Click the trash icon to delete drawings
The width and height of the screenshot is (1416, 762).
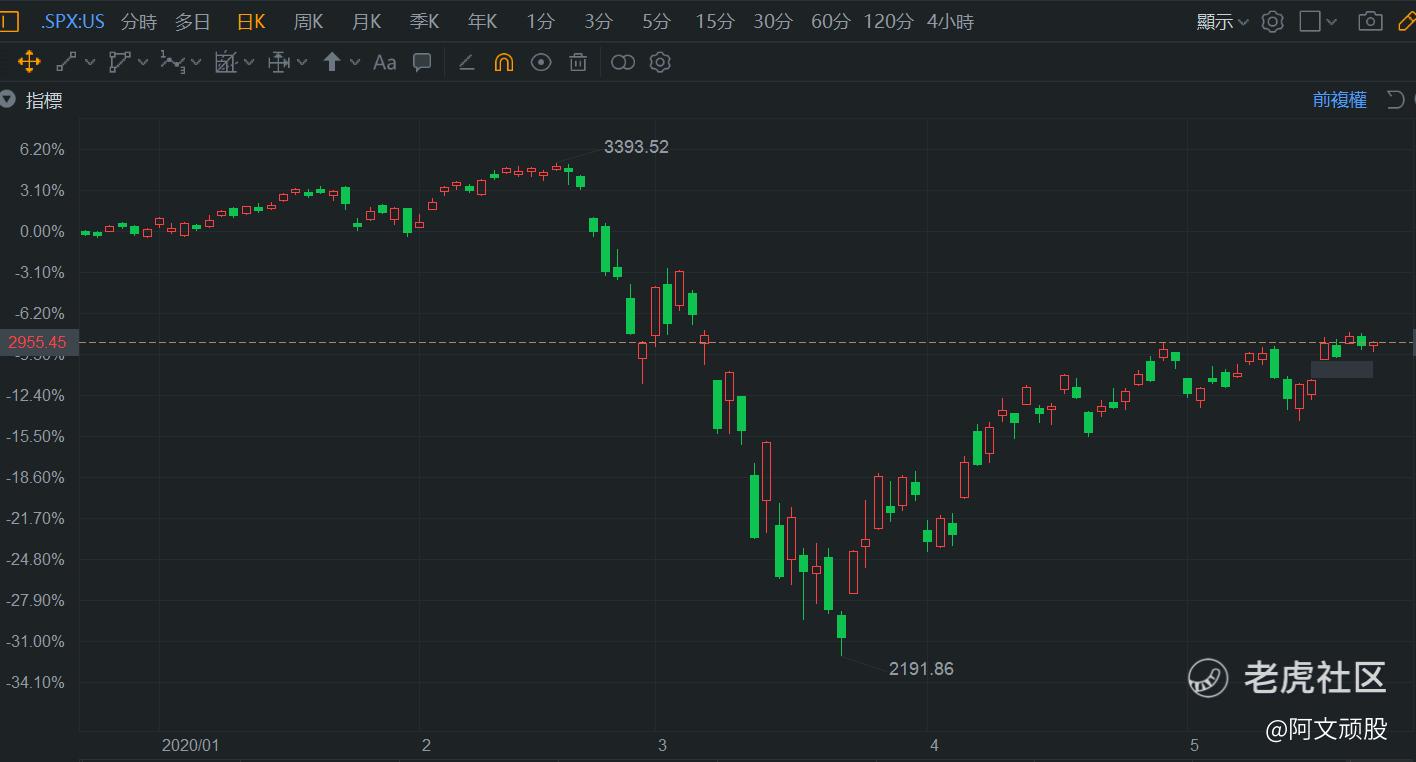pos(577,62)
